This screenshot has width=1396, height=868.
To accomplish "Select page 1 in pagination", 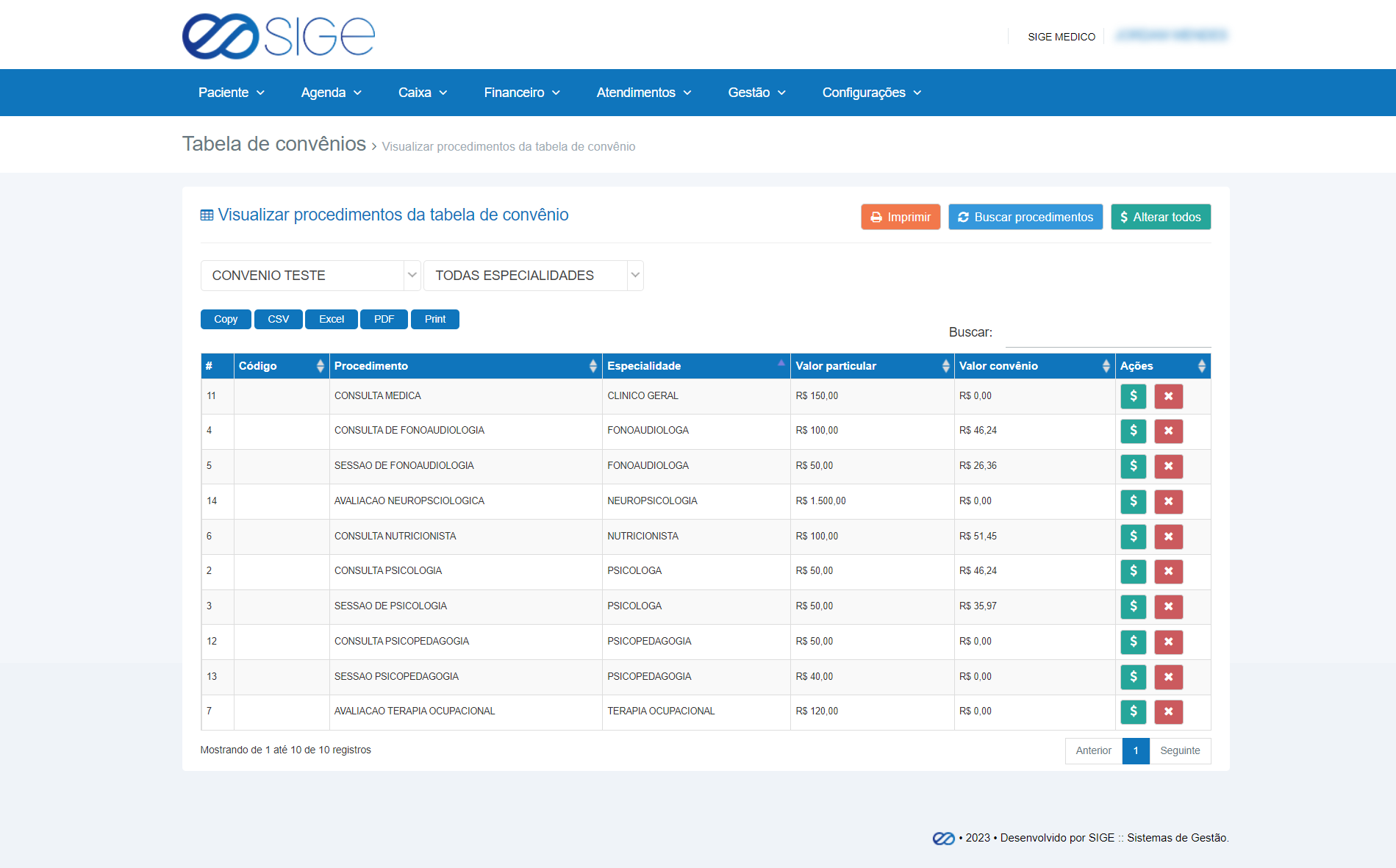I will pos(1136,750).
